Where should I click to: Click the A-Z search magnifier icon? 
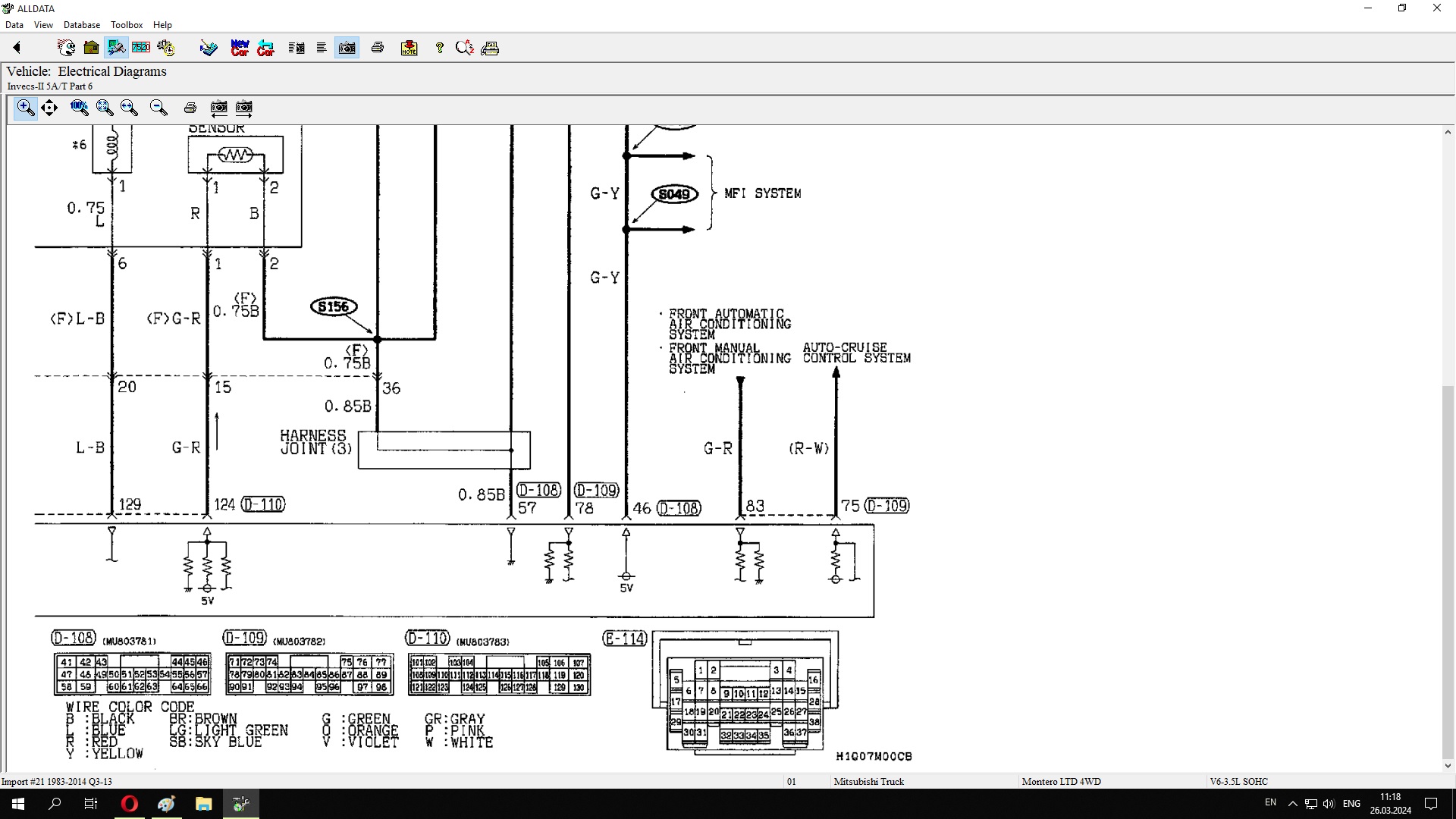tap(464, 48)
